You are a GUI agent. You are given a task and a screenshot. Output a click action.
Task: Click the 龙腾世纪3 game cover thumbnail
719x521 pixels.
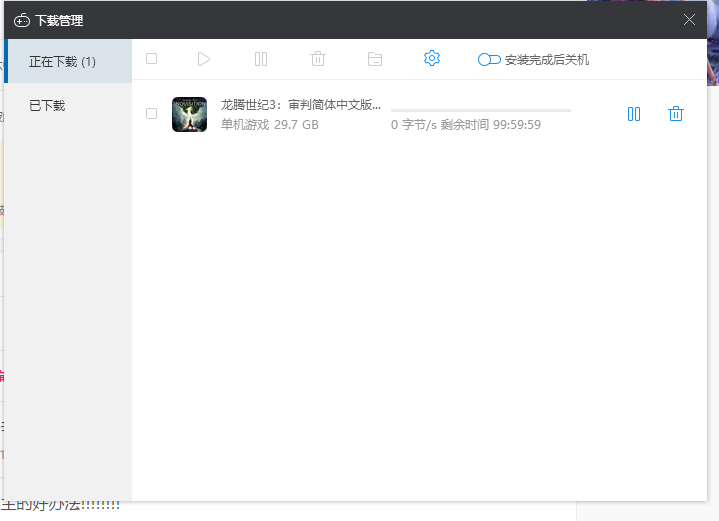tap(189, 114)
